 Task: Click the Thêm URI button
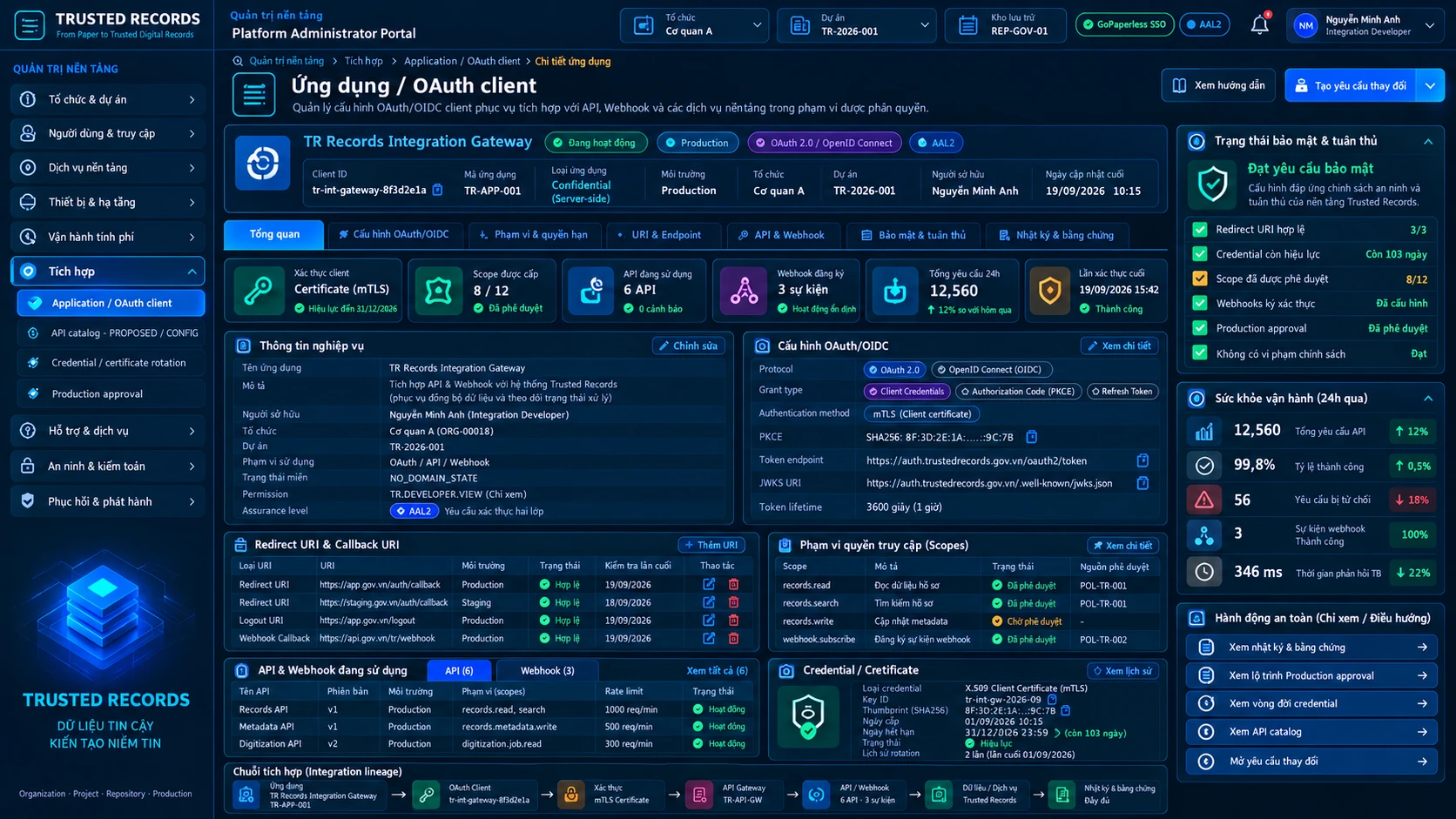point(711,545)
